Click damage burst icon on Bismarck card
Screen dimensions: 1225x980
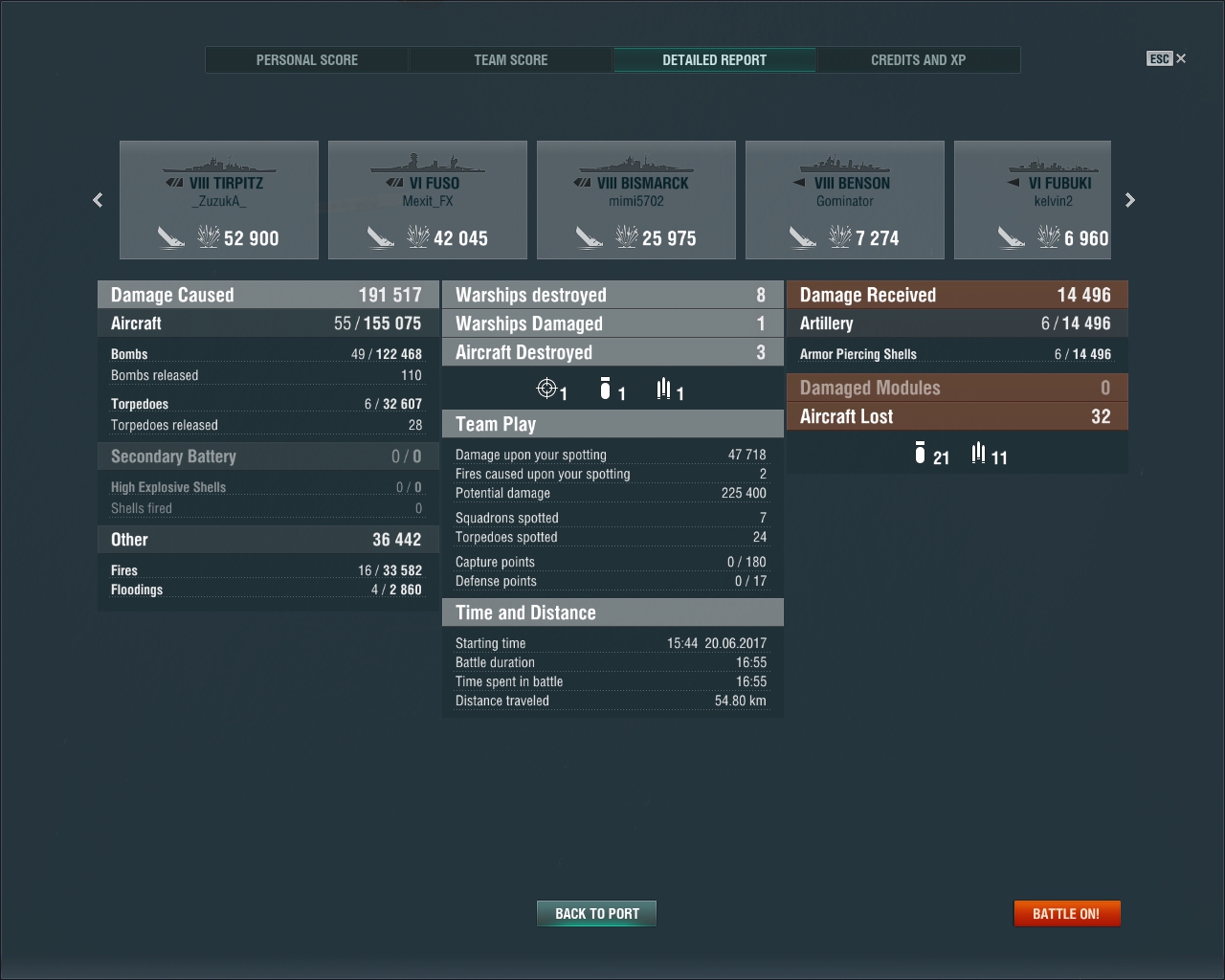pos(627,236)
